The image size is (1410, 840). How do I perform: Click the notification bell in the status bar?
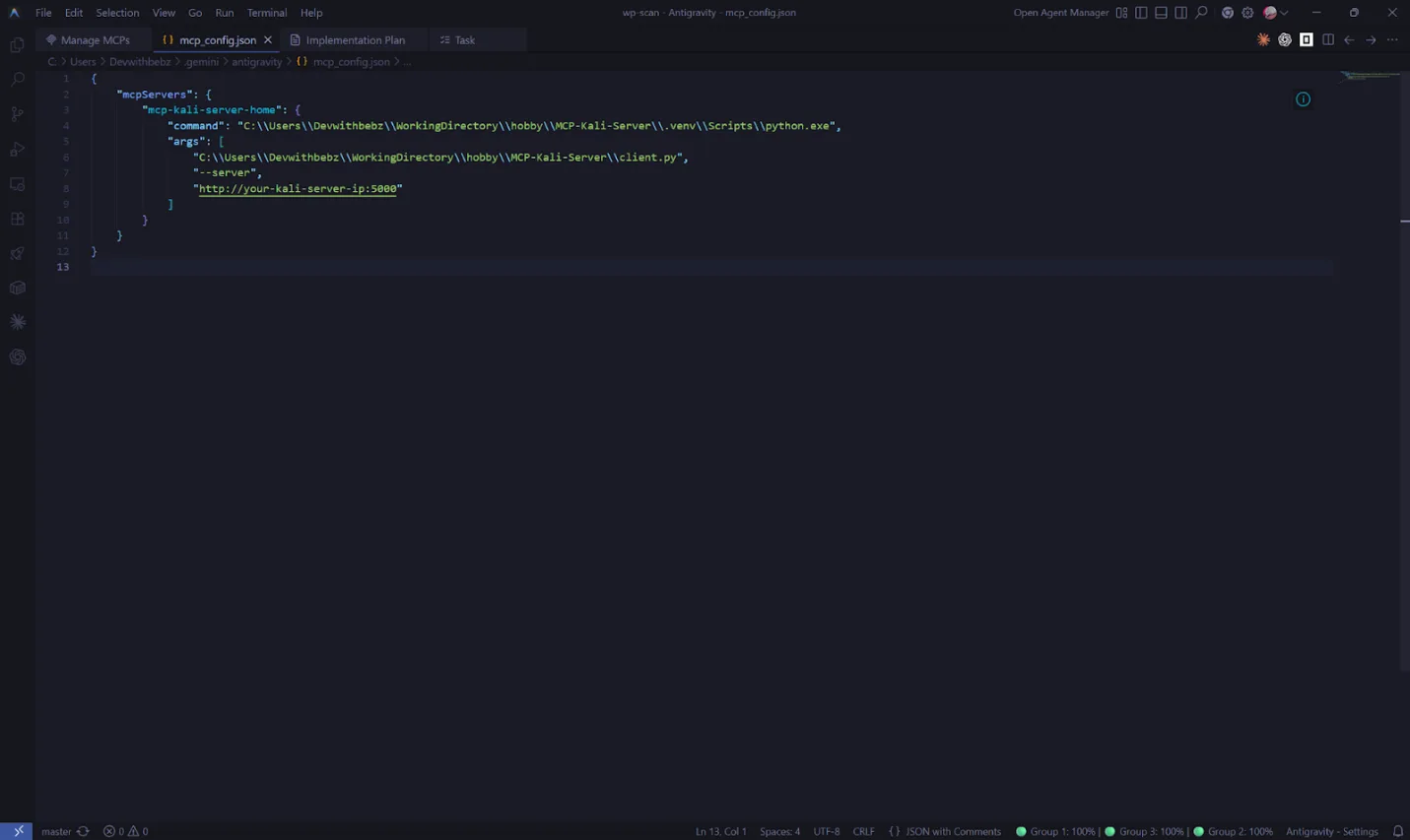(x=1398, y=830)
